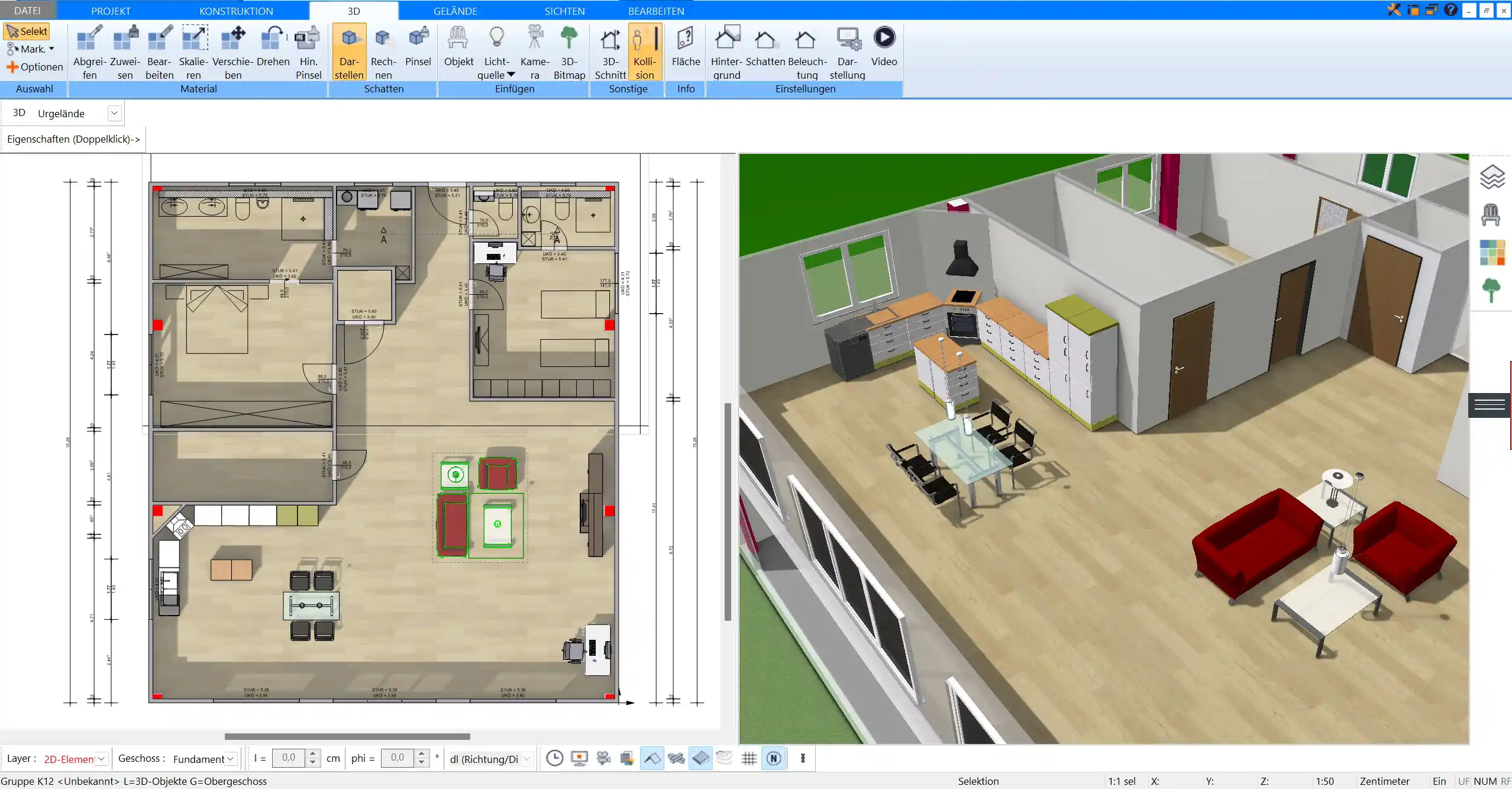Image resolution: width=1512 pixels, height=789 pixels.
Task: Click the Kamera insert icon
Action: (535, 52)
